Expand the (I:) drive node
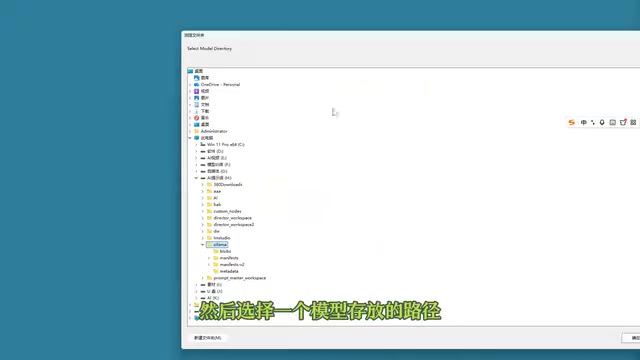Image resolution: width=640 pixels, height=360 pixels. 196,285
